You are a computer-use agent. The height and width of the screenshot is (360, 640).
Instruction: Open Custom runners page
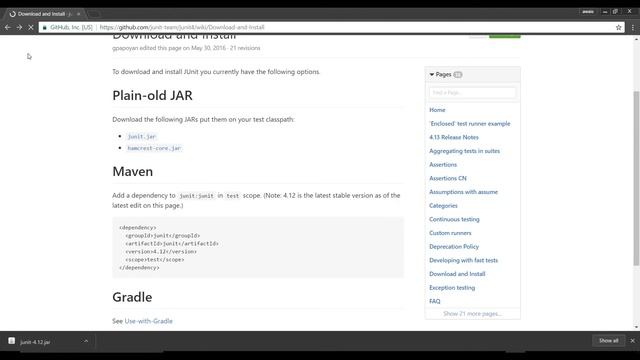(x=450, y=233)
